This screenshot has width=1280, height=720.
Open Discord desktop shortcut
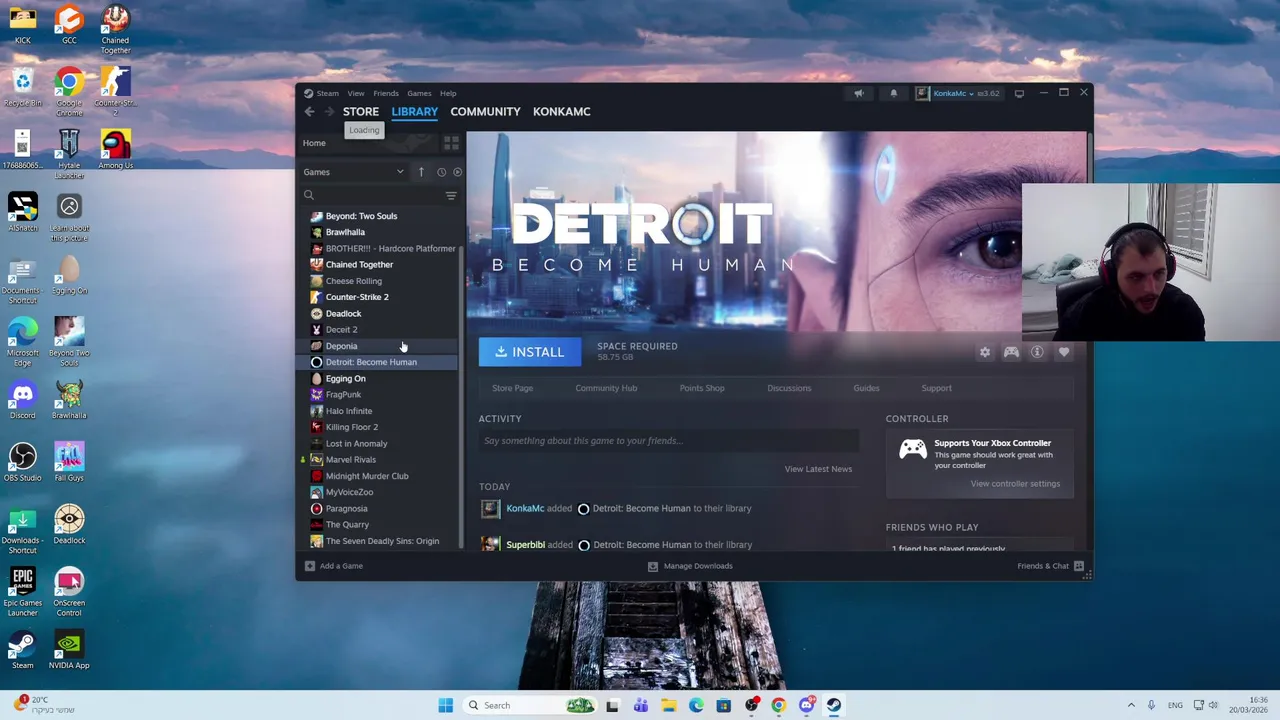22,400
